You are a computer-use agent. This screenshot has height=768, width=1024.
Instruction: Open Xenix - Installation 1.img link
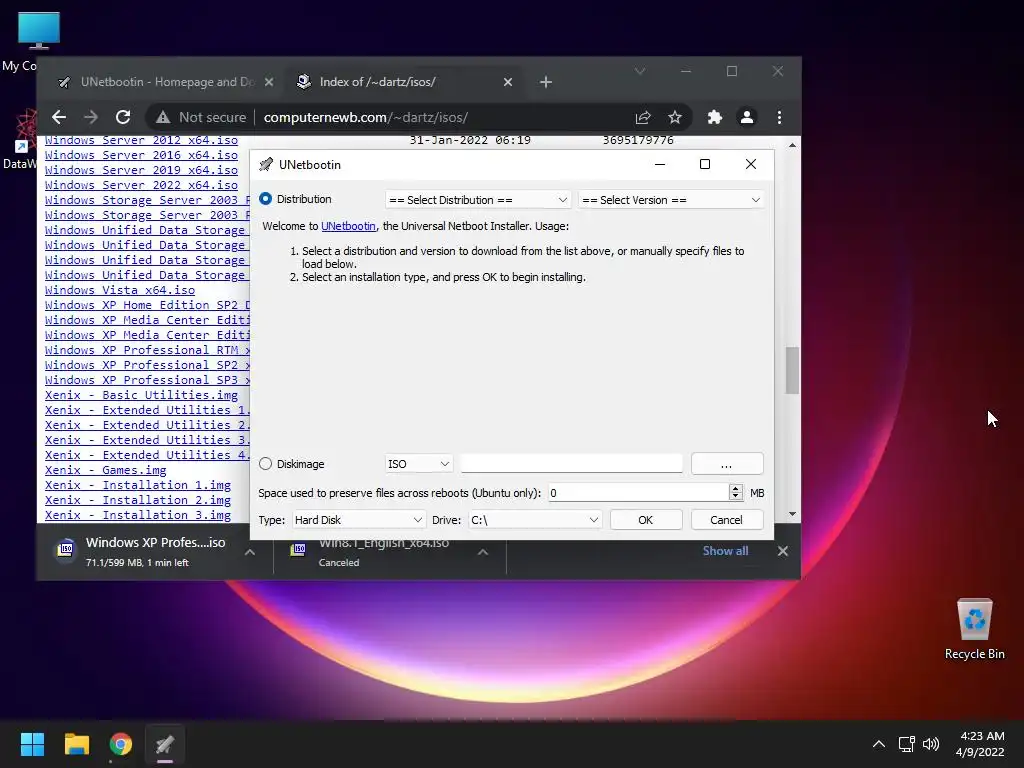point(138,486)
